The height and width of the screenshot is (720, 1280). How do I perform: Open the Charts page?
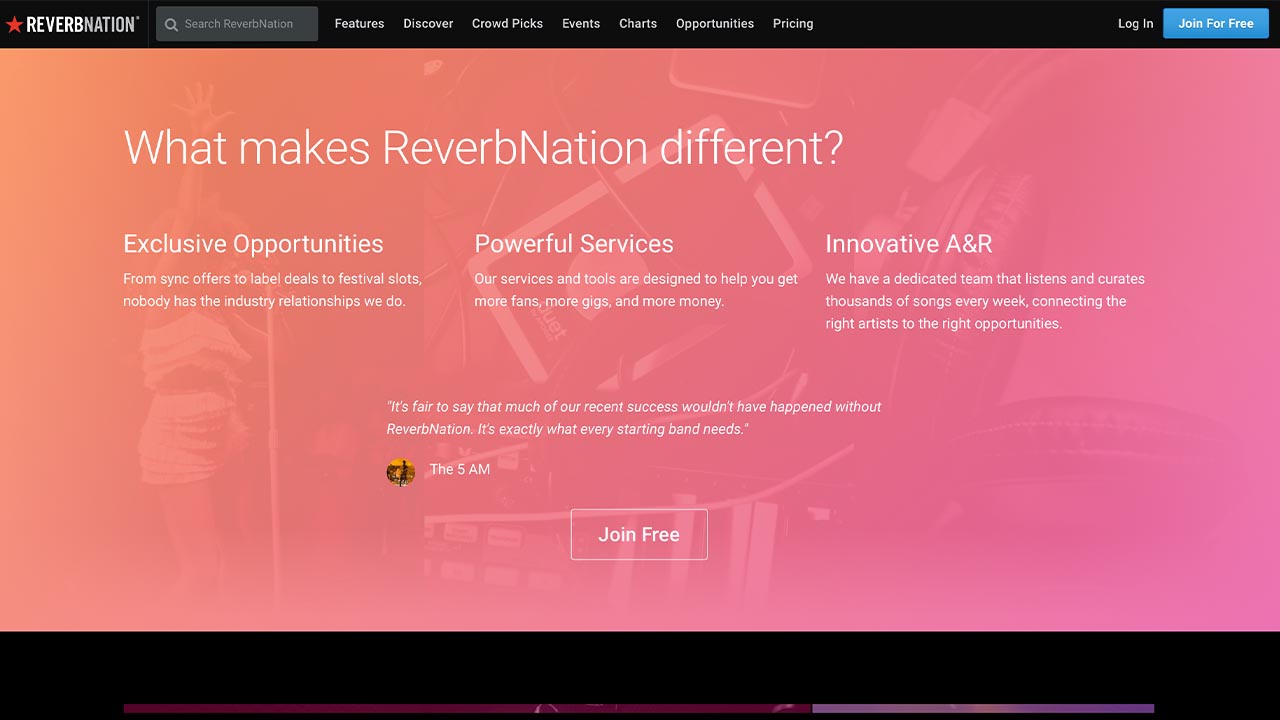[638, 23]
